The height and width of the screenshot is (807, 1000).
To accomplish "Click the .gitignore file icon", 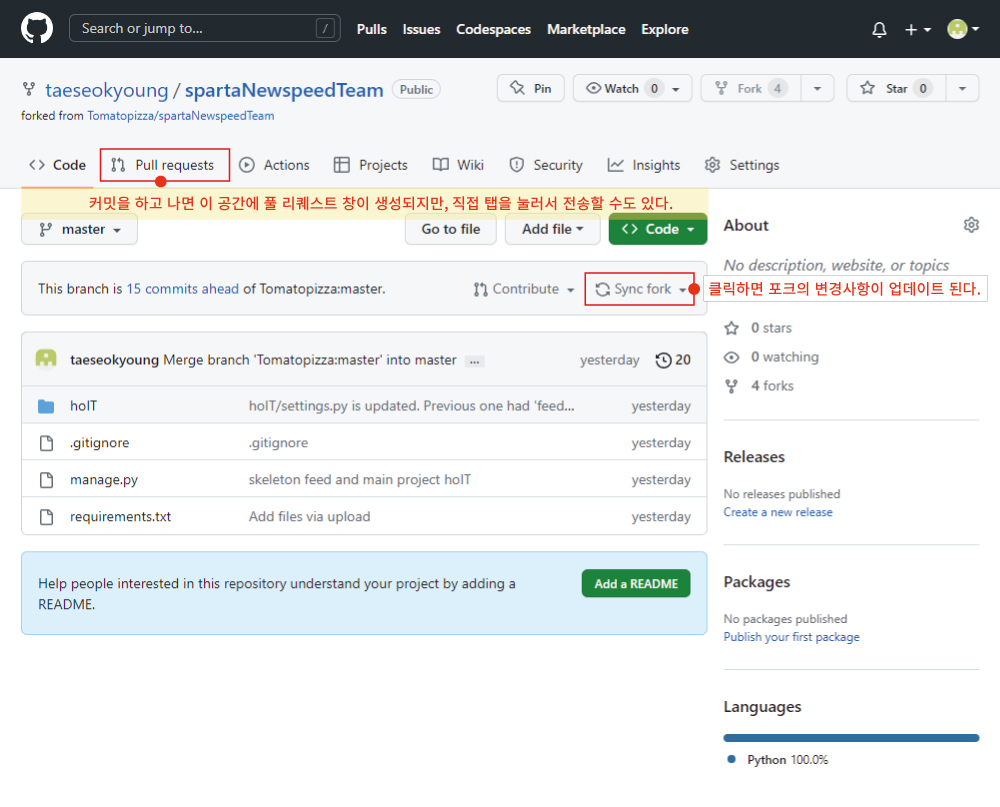I will [x=47, y=443].
